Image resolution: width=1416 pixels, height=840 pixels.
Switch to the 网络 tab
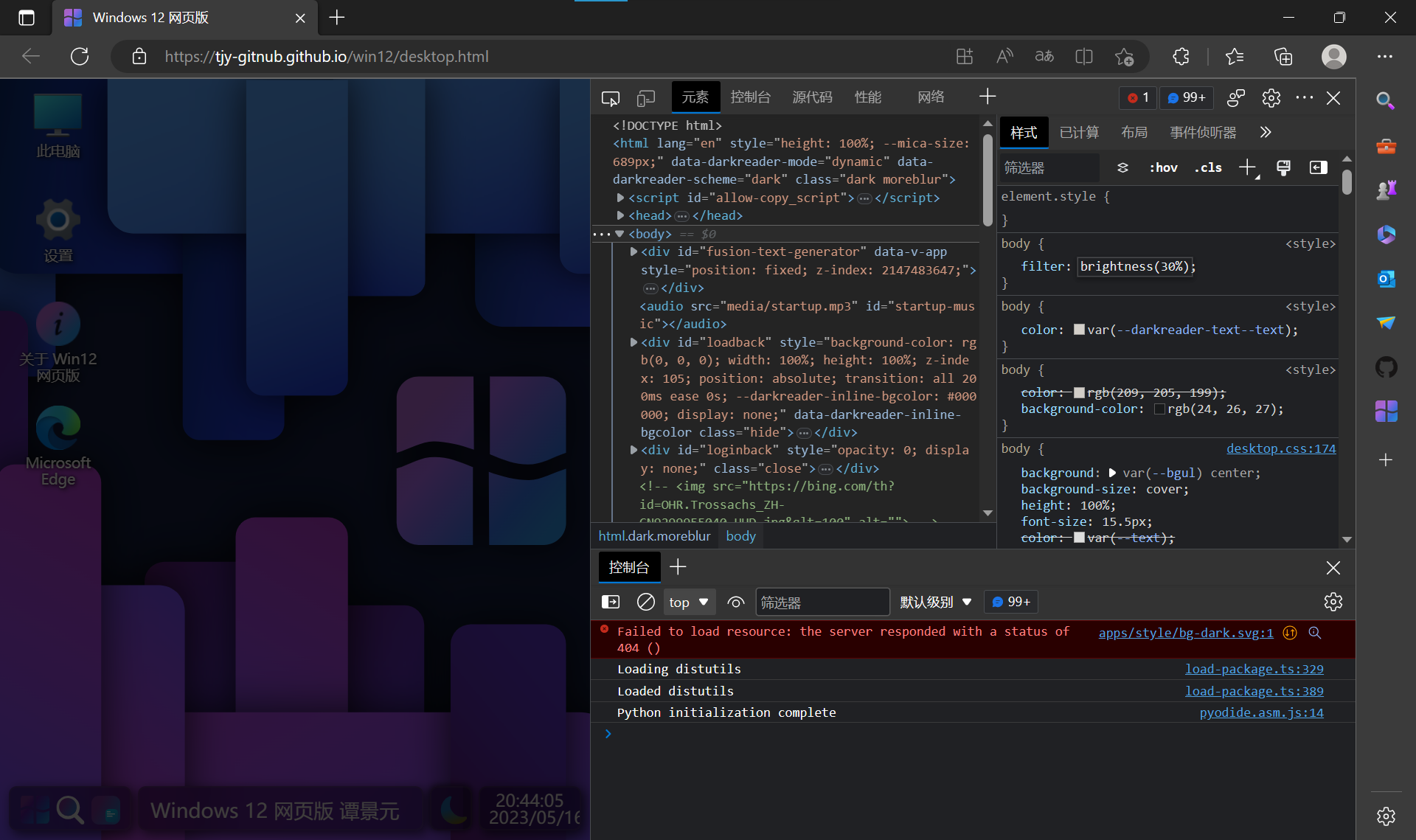[x=931, y=97]
